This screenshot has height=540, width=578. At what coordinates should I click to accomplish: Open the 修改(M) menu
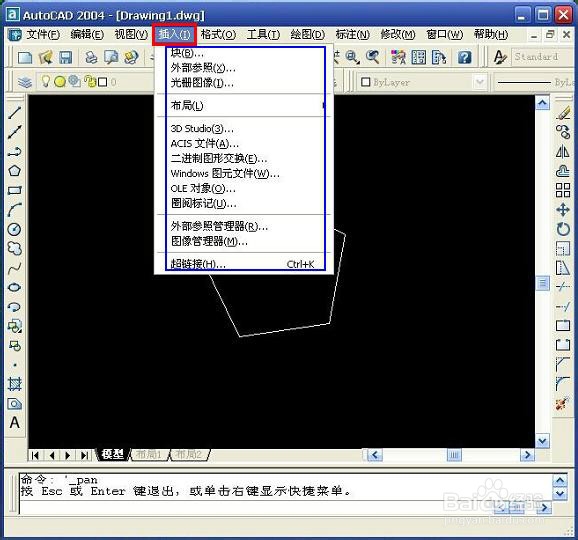pos(398,35)
